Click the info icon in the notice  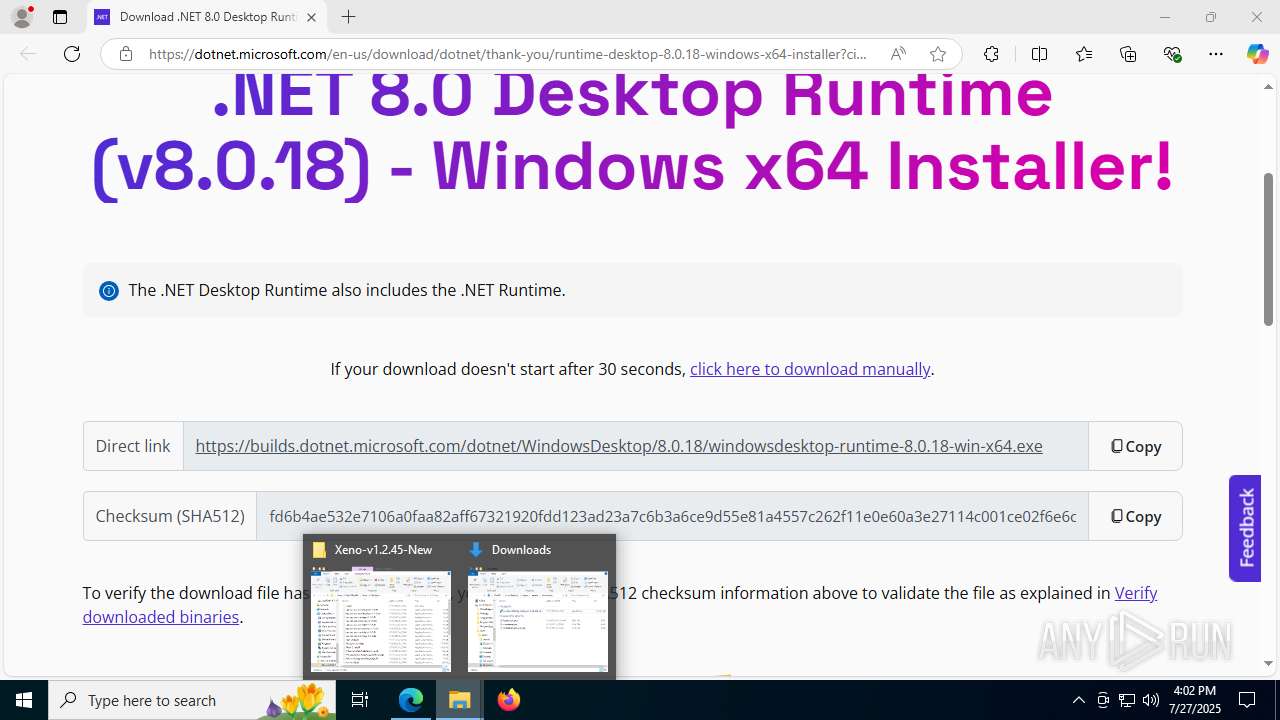tap(108, 291)
